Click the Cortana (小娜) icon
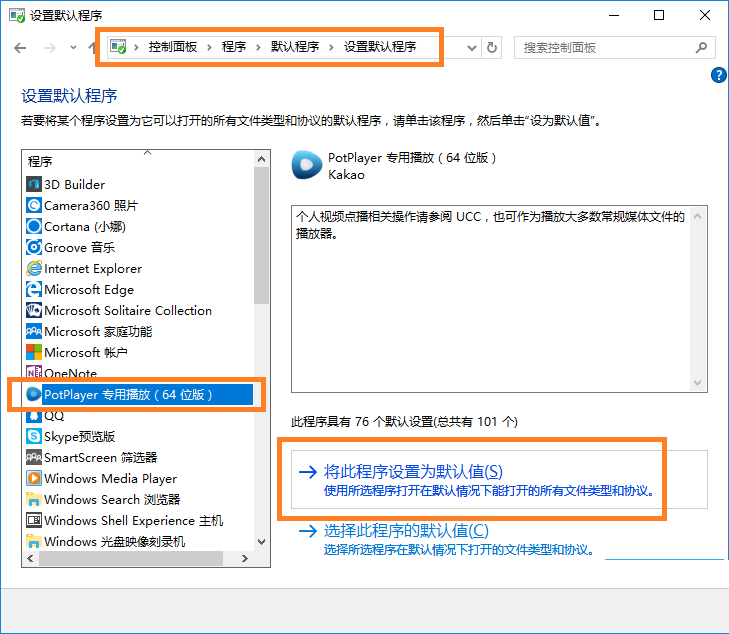This screenshot has height=634, width=729. [x=34, y=226]
